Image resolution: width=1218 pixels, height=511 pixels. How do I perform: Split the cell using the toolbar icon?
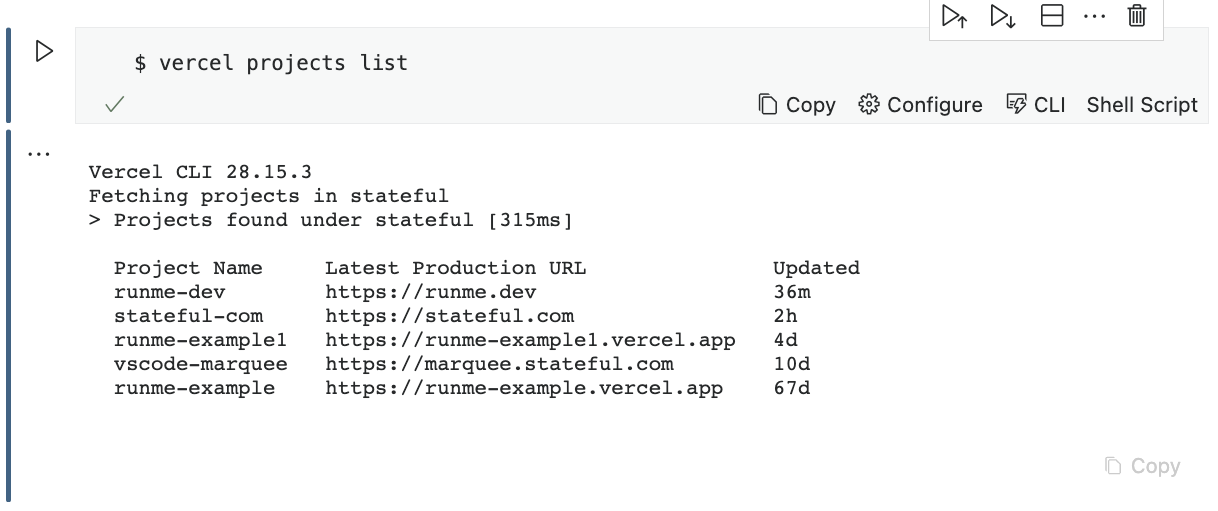1051,17
